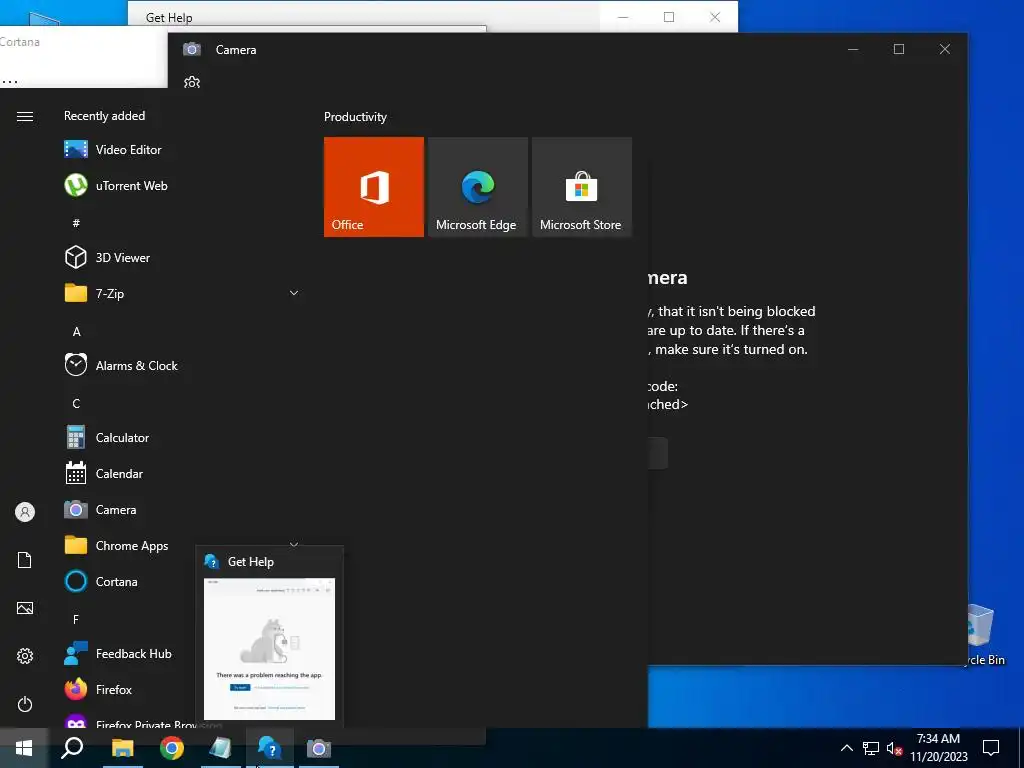Open taskbar Search
This screenshot has width=1024, height=768.
tap(72, 748)
